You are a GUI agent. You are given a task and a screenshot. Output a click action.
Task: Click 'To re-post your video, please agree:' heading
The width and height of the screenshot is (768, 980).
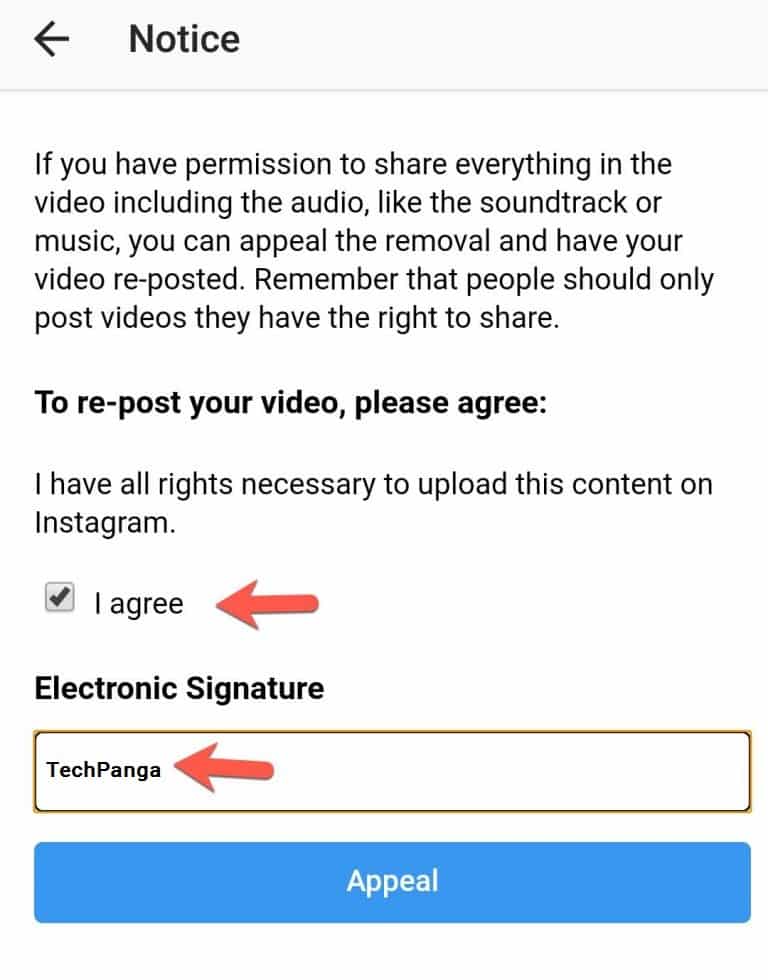(x=291, y=403)
